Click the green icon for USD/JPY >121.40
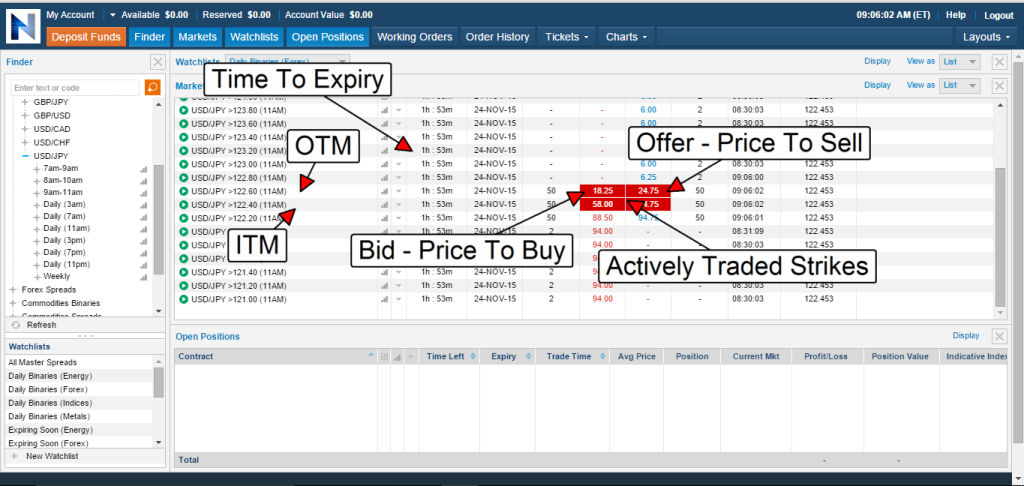This screenshot has width=1024, height=486. pyautogui.click(x=184, y=272)
